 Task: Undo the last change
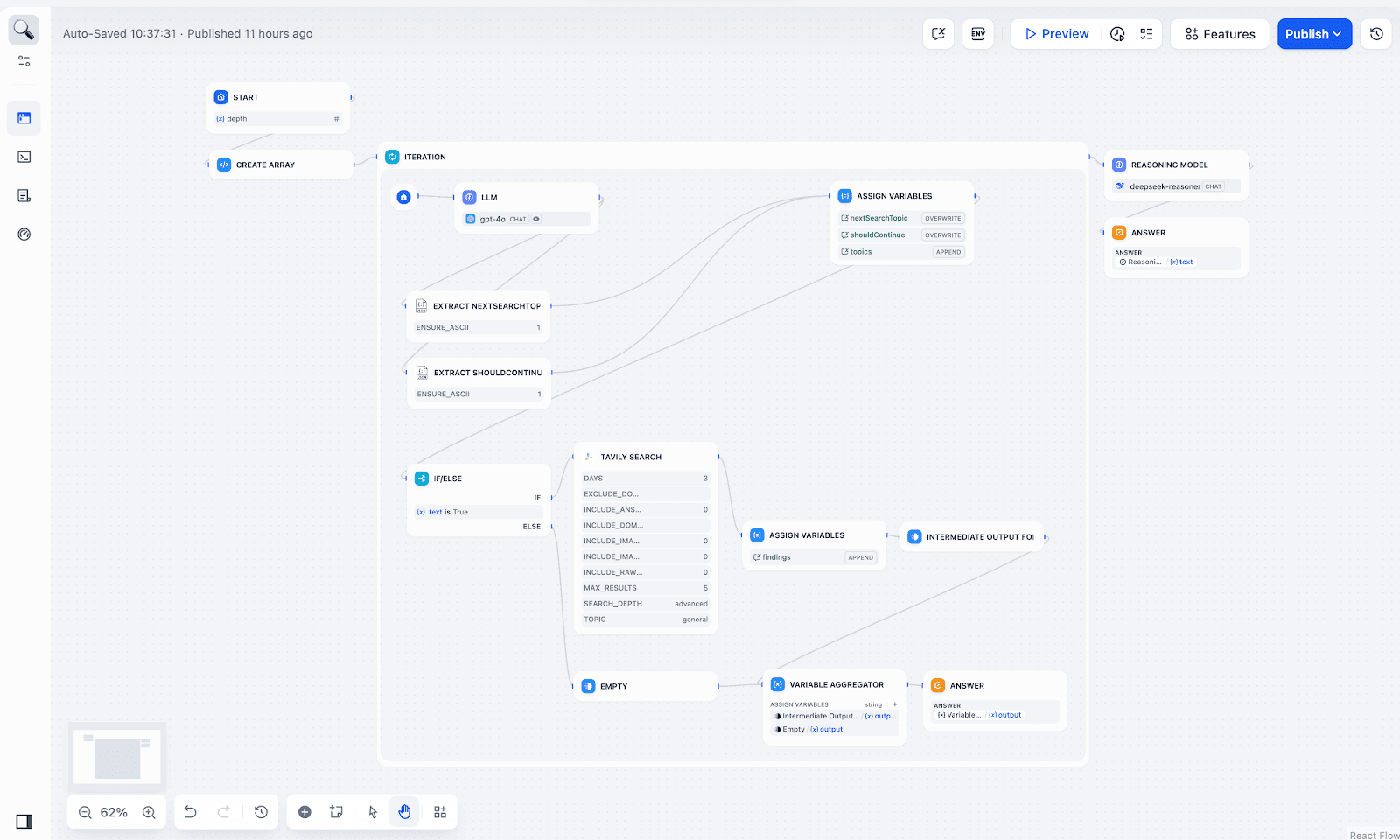(x=191, y=812)
